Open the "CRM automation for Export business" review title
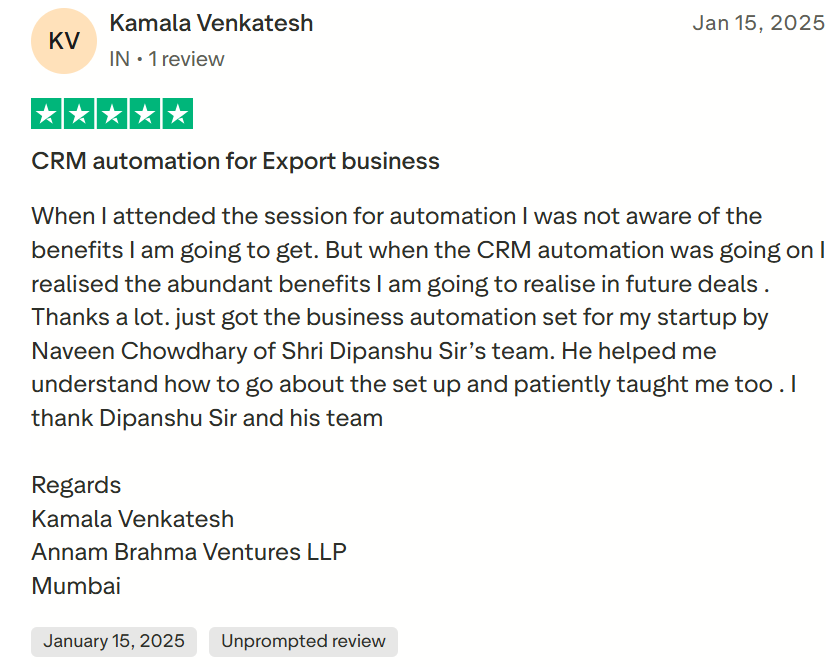Image resolution: width=838 pixels, height=667 pixels. click(x=235, y=161)
